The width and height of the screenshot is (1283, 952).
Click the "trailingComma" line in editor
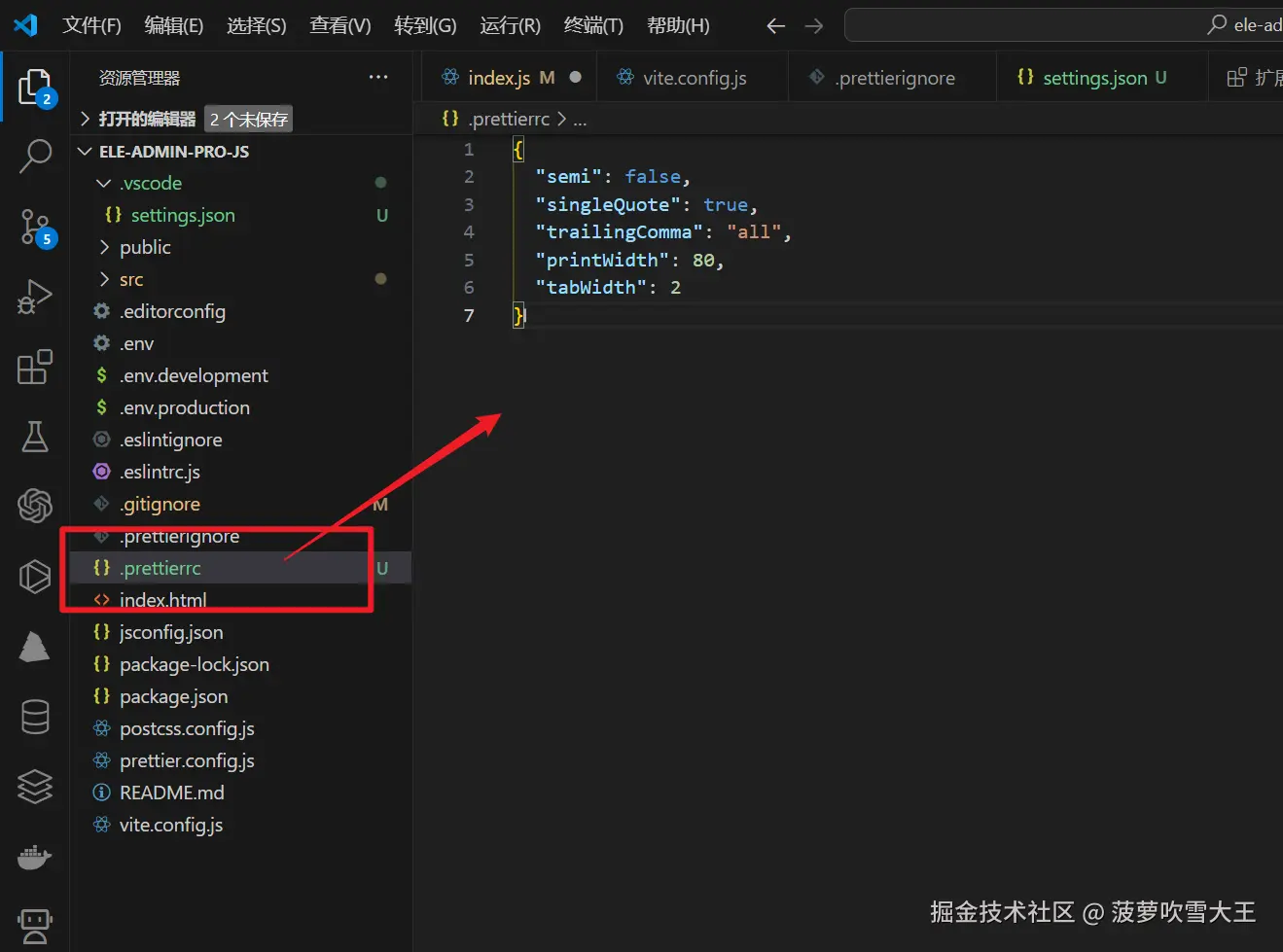(663, 231)
